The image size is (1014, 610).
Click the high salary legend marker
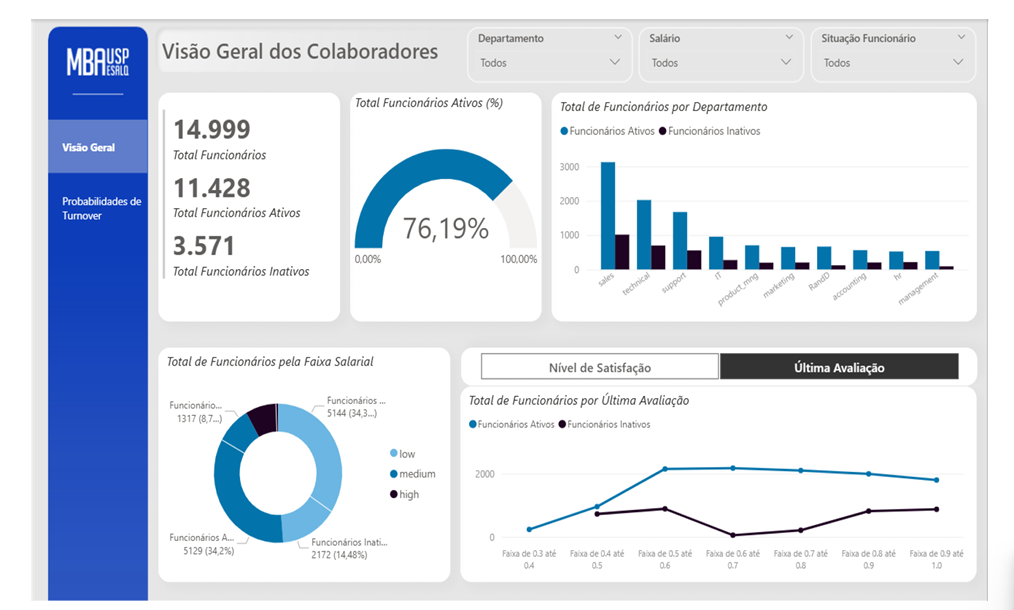click(394, 494)
